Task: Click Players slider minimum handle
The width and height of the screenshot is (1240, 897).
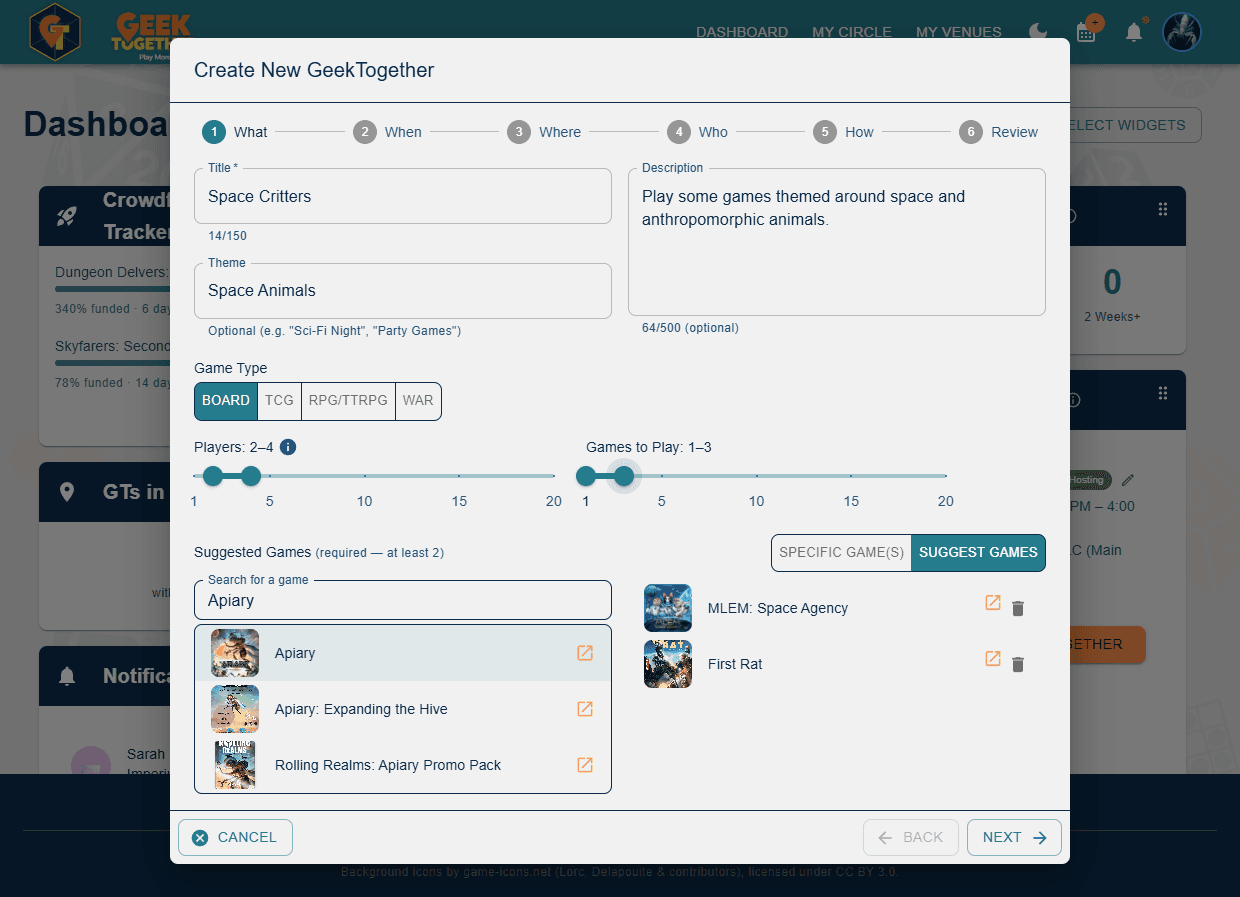Action: pyautogui.click(x=212, y=476)
